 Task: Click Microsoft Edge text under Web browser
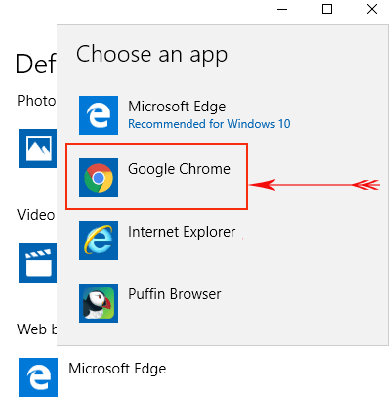coord(117,369)
